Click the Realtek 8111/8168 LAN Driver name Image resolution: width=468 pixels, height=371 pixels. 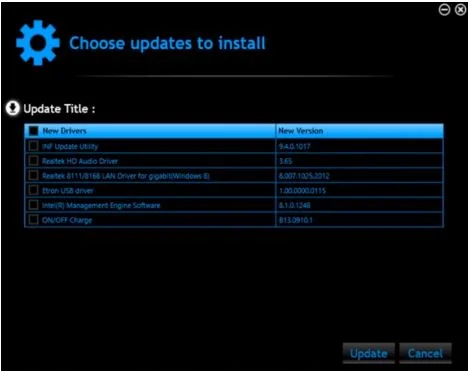pyautogui.click(x=126, y=176)
